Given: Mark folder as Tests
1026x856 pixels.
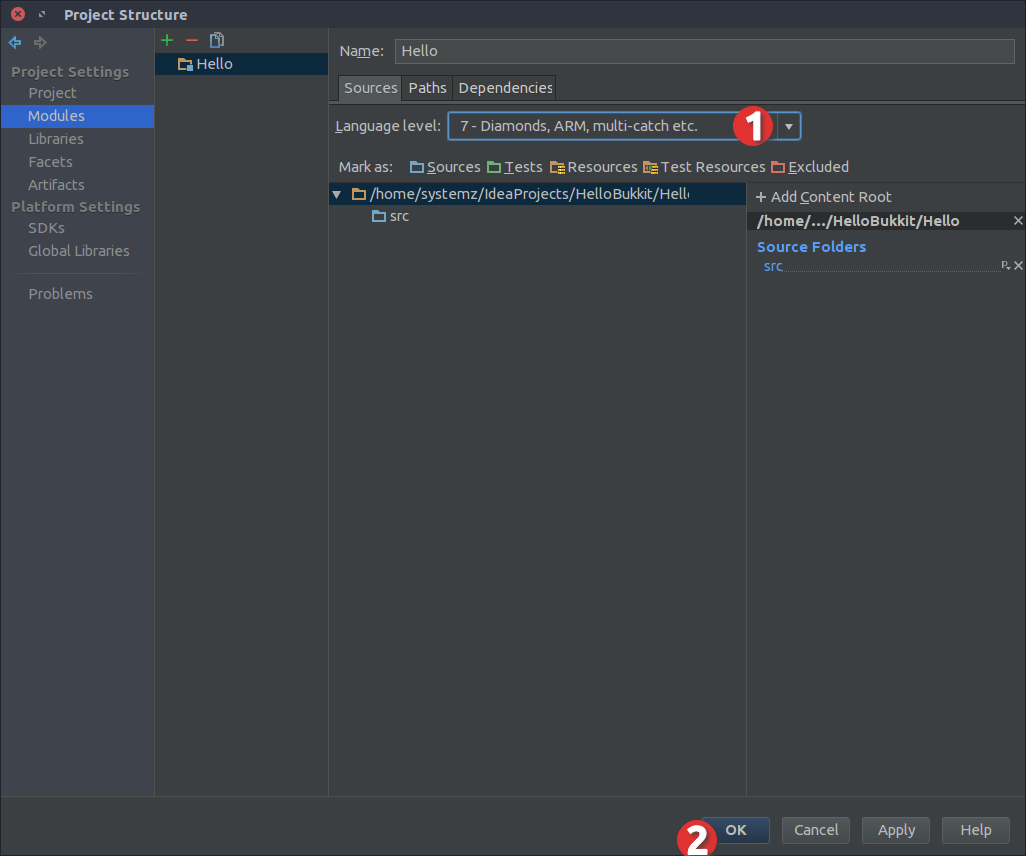Looking at the screenshot, I should point(514,167).
